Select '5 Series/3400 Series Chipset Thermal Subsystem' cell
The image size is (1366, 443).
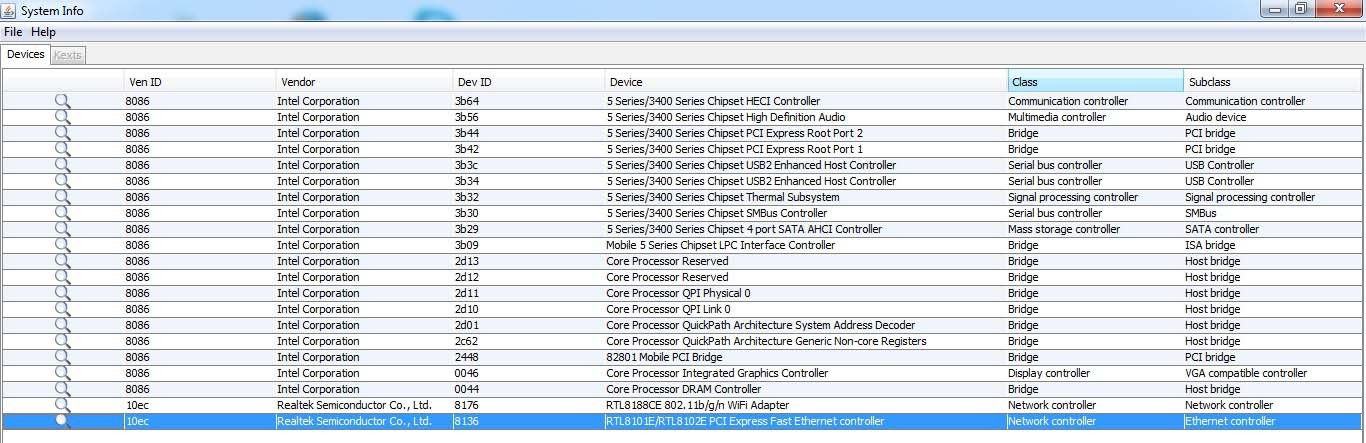(806, 197)
